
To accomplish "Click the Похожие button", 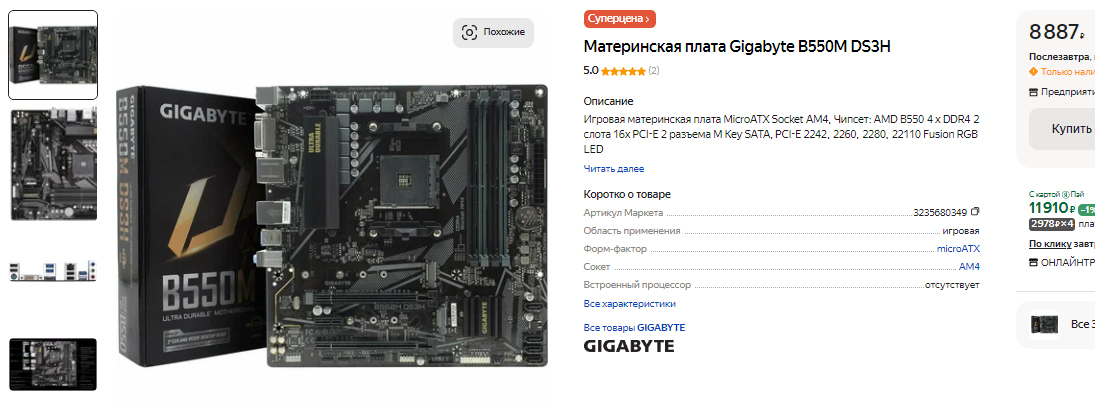I will click(x=493, y=32).
